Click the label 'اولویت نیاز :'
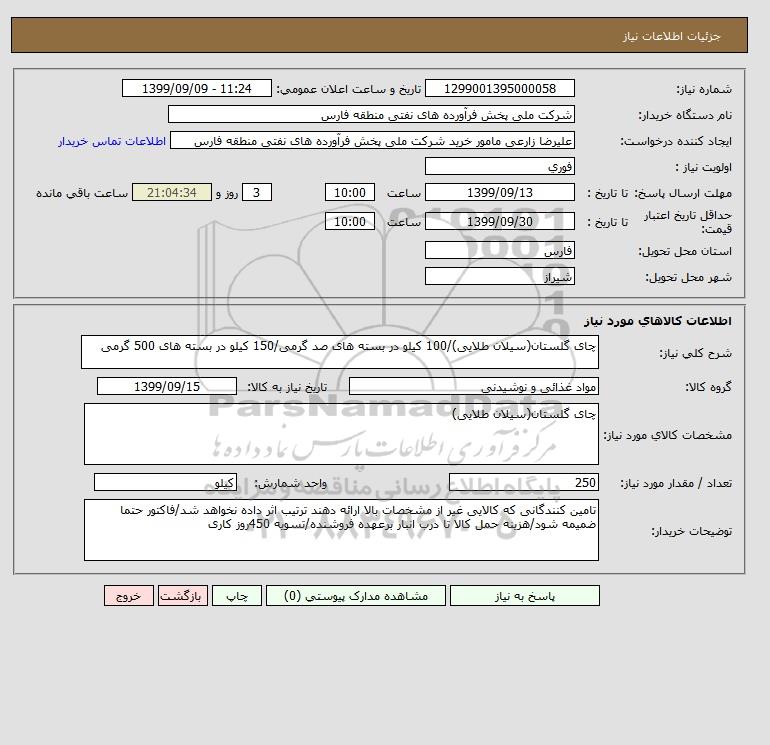Image resolution: width=770 pixels, height=745 pixels. (704, 167)
